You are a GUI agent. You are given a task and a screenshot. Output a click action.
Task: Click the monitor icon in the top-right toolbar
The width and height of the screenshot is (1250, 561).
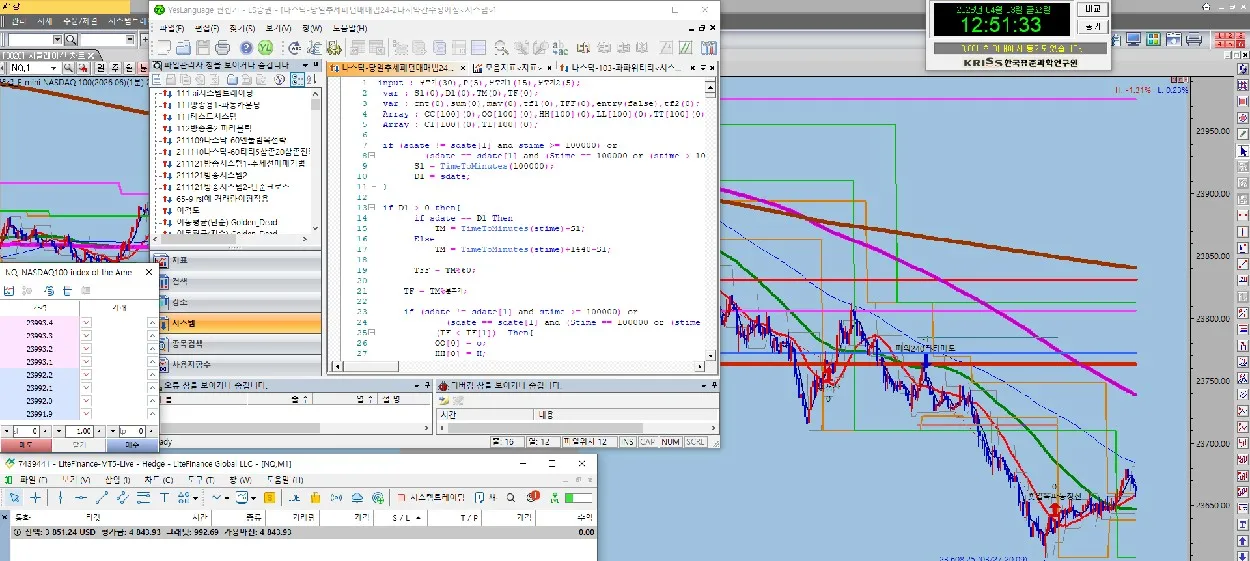click(1133, 39)
